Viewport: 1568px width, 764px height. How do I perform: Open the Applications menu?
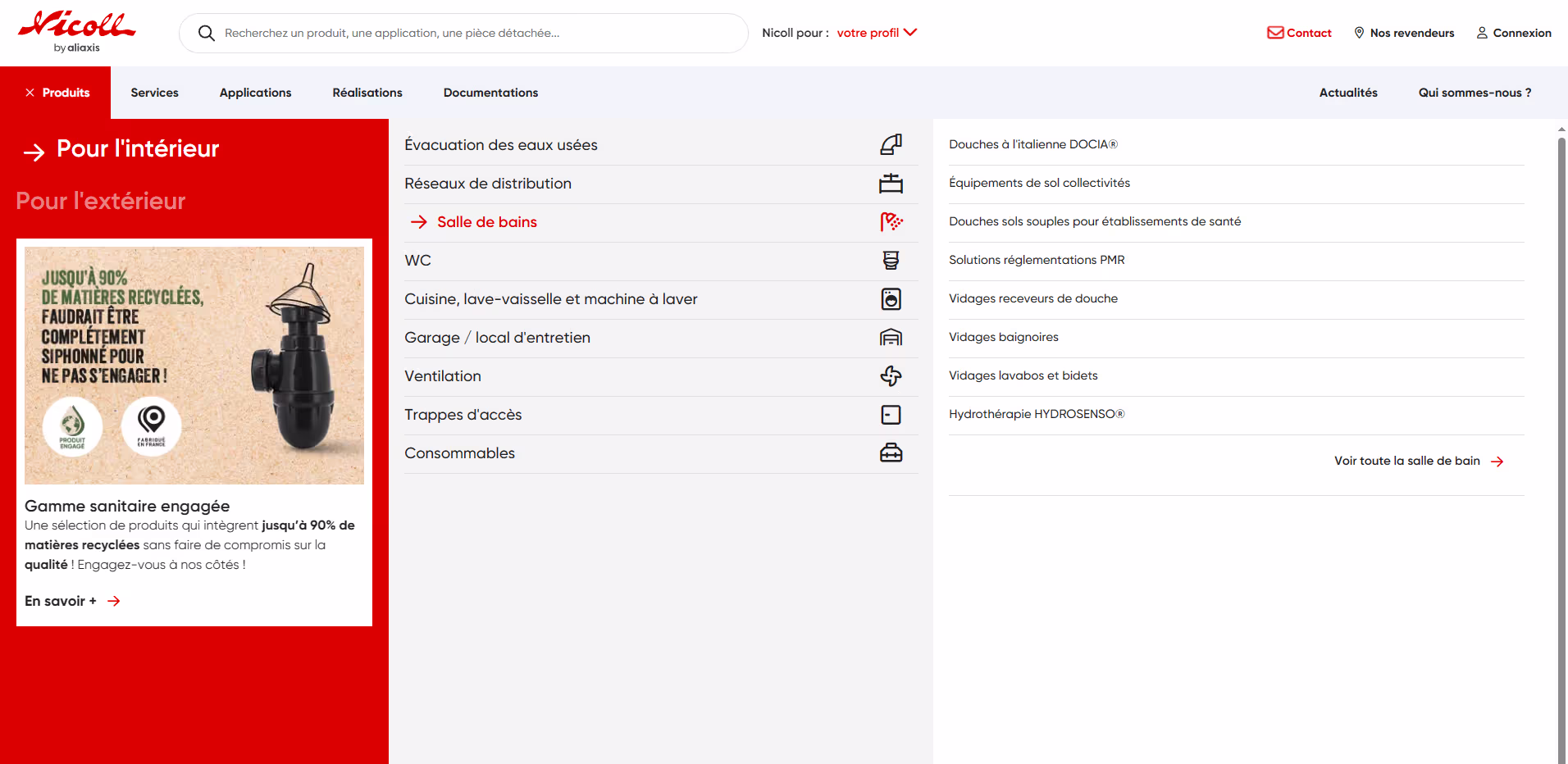pyautogui.click(x=256, y=93)
